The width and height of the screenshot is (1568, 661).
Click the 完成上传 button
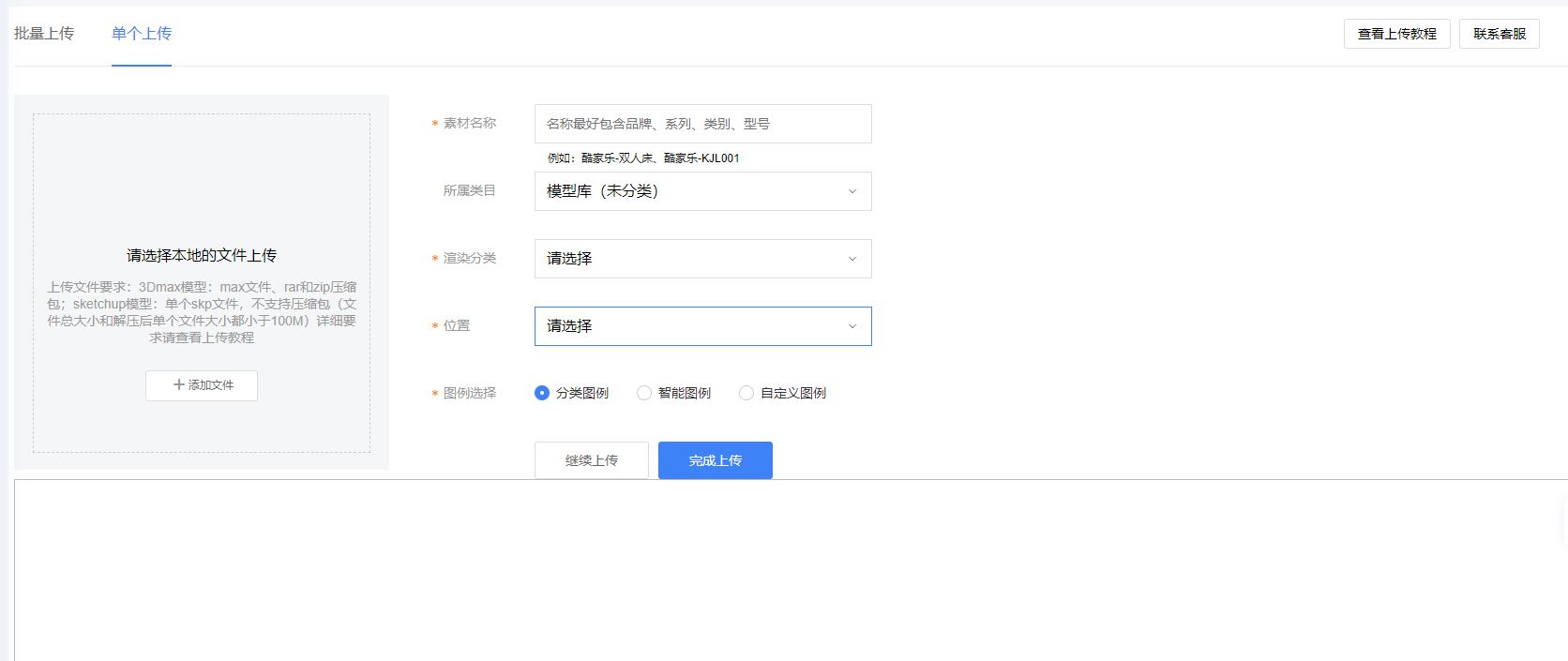click(x=716, y=460)
